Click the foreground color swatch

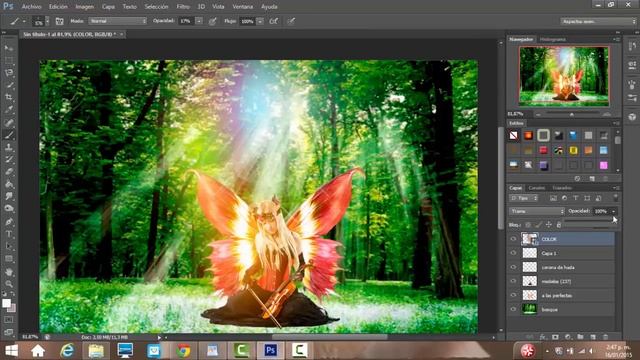tap(6, 303)
